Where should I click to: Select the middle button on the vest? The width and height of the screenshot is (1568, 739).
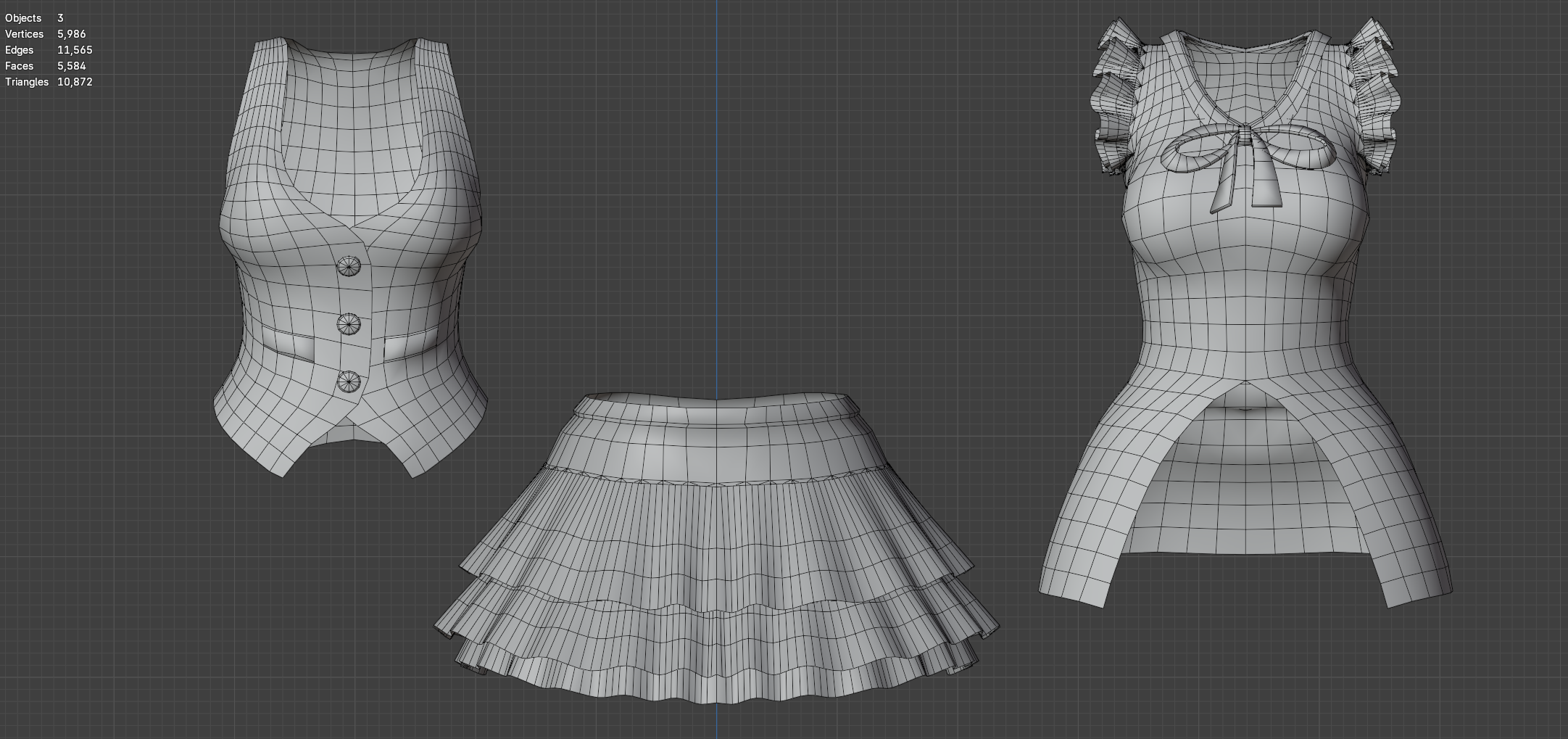pos(349,325)
